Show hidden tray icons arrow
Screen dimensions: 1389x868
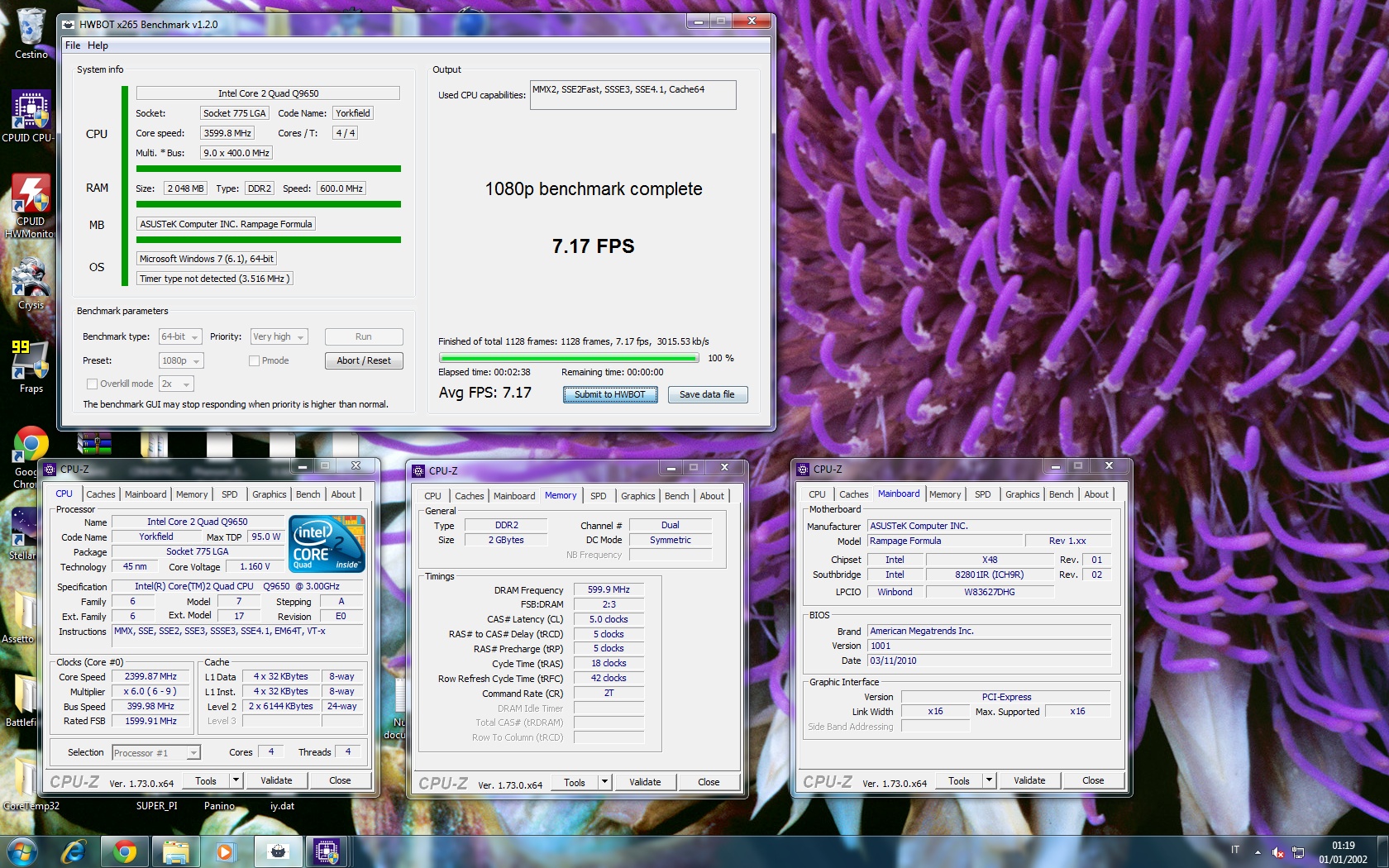pyautogui.click(x=1258, y=852)
